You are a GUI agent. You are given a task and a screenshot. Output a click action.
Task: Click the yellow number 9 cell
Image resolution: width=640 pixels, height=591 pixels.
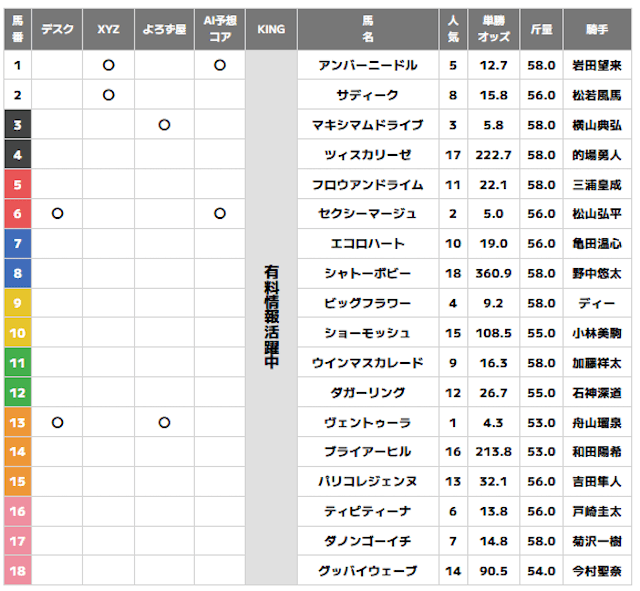18,303
